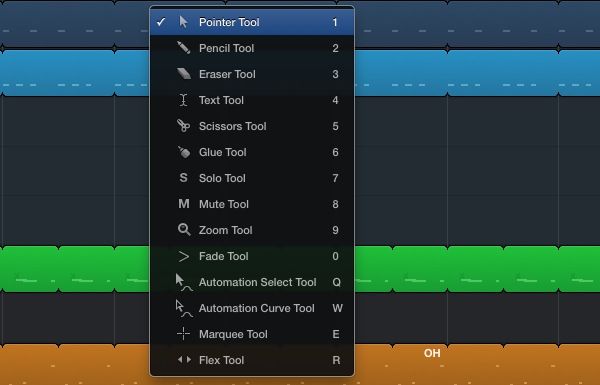Screen dimensions: 600x385
Task: Pick Text Tool in the tool menu
Action: coord(252,100)
